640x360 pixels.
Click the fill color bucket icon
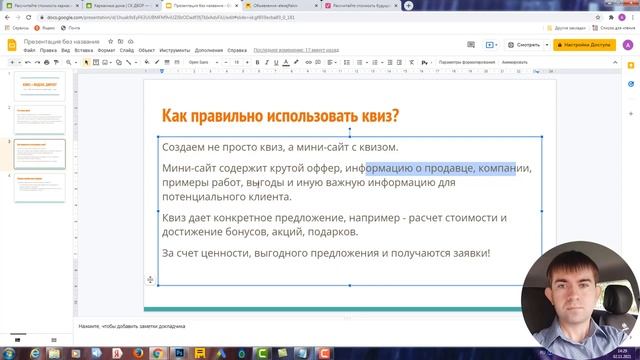[147, 62]
